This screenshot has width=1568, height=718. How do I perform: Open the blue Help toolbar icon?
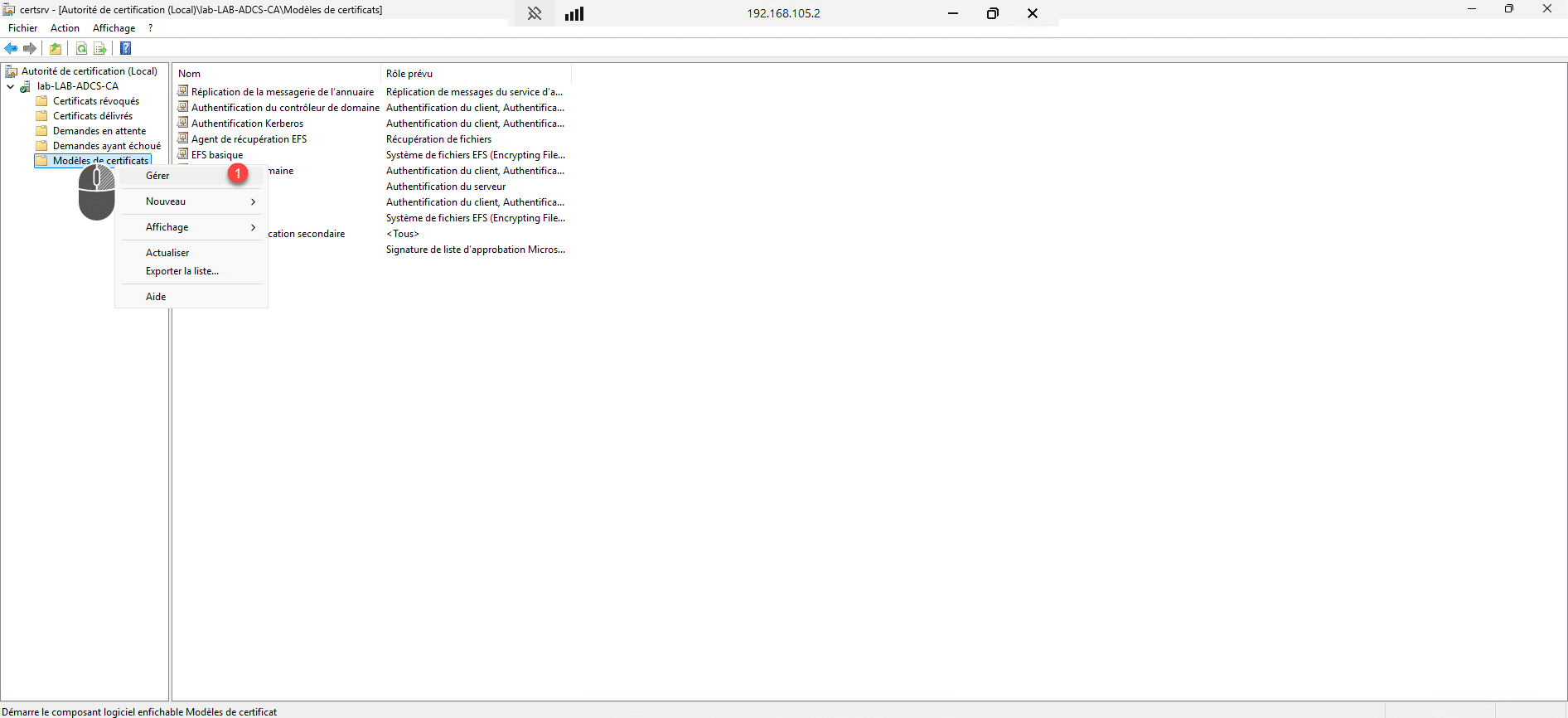(126, 49)
